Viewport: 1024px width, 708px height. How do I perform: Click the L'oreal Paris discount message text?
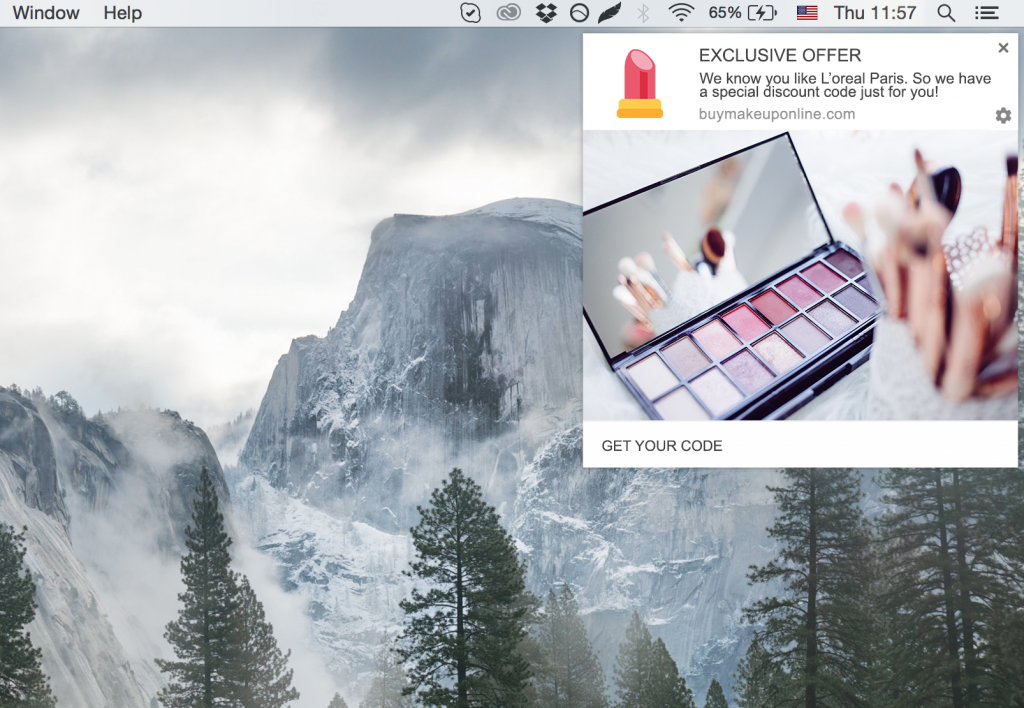[844, 85]
